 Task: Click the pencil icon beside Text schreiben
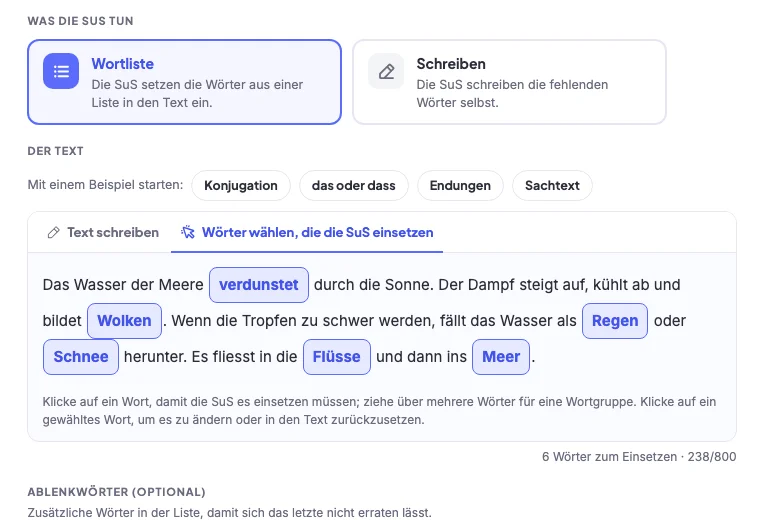pos(53,232)
